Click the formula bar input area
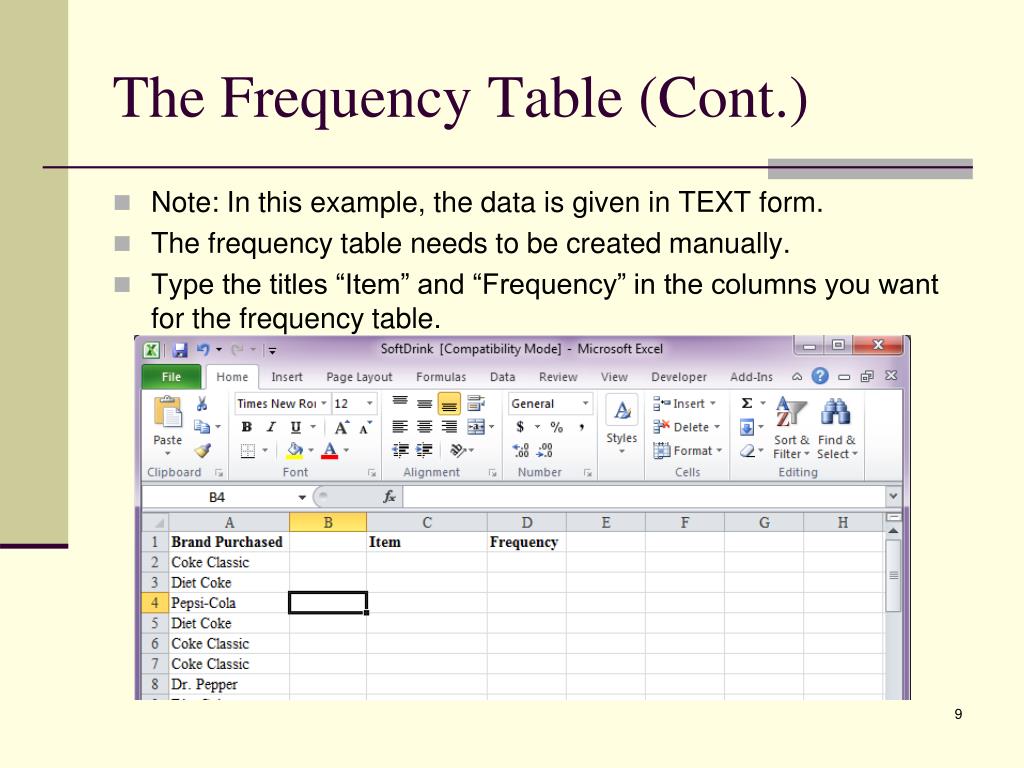The image size is (1024, 768). (645, 497)
